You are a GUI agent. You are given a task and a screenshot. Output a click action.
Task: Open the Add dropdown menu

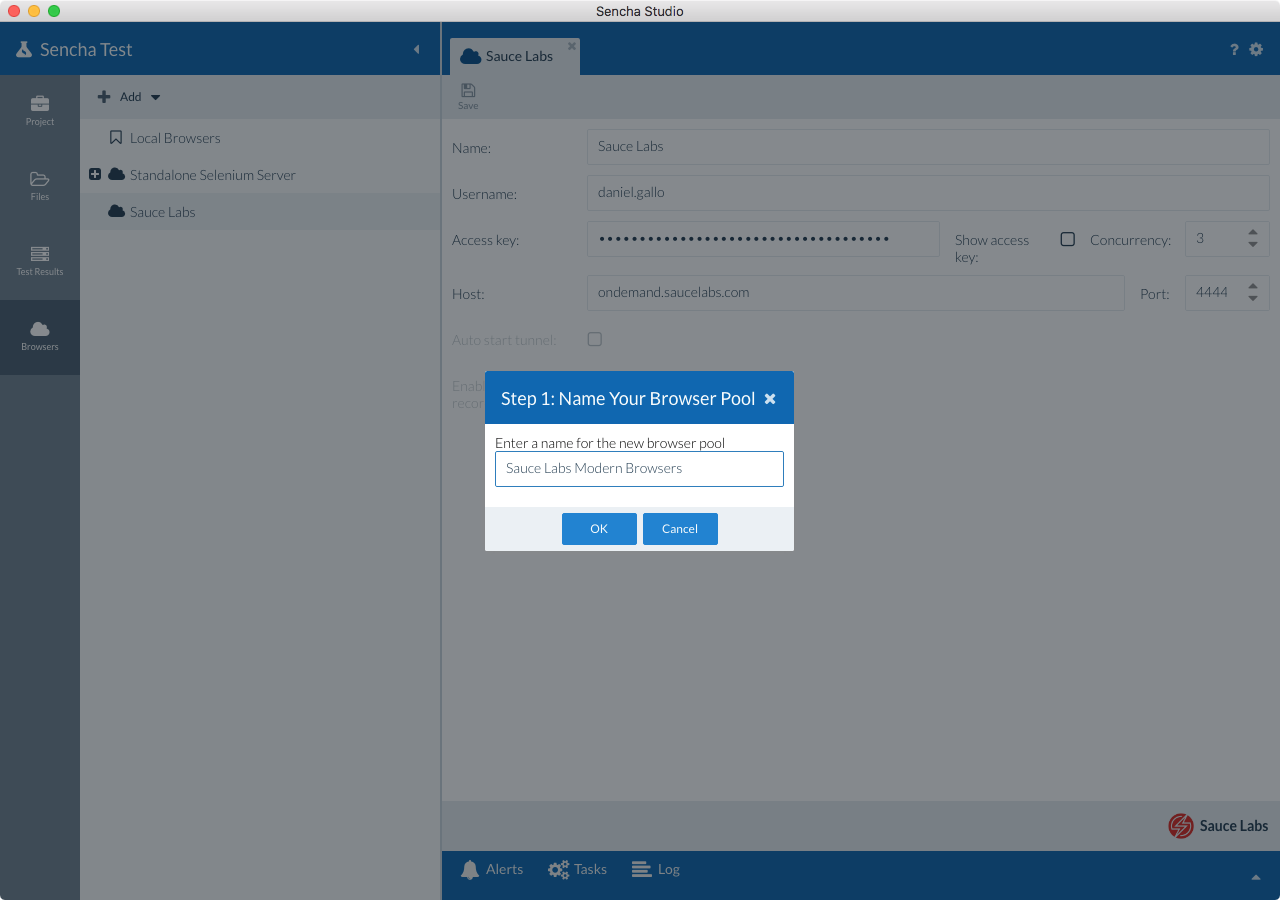tap(129, 97)
